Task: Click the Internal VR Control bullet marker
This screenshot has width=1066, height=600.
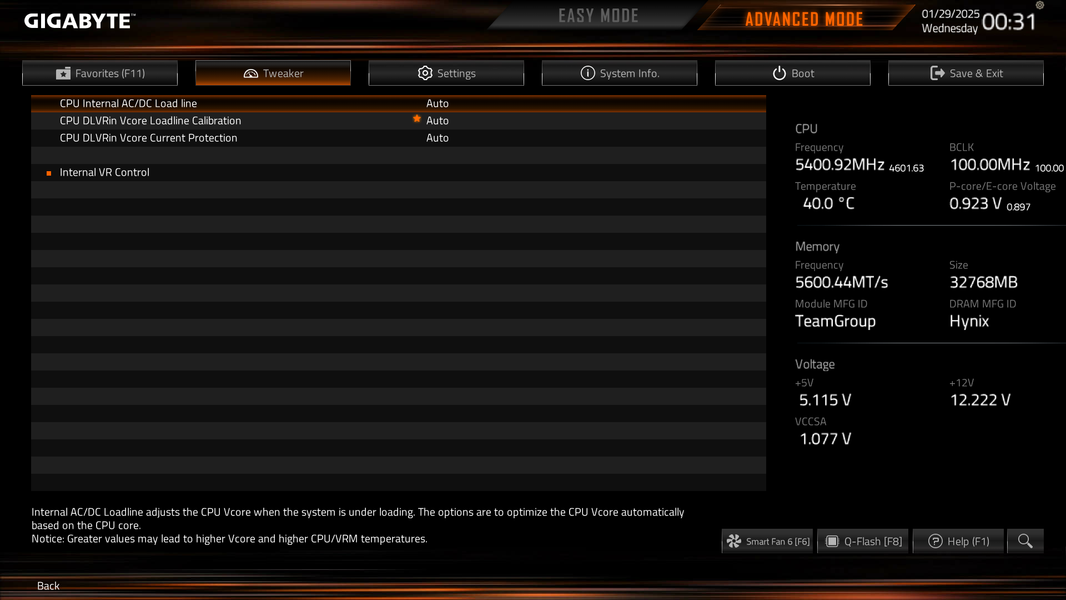Action: pyautogui.click(x=49, y=173)
